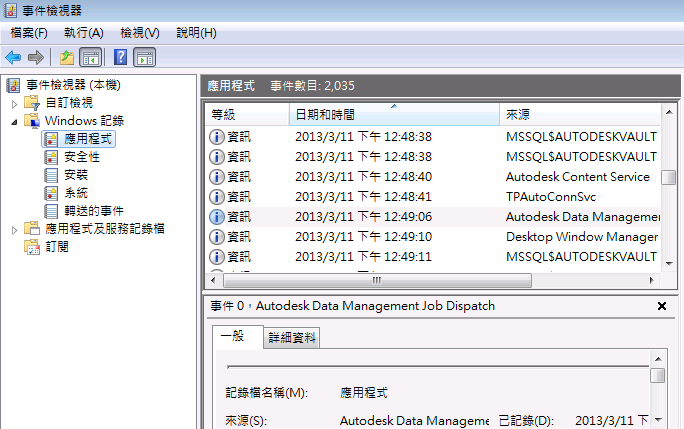Screen dimensions: 684x429
Task: Open 轉送的事件 log
Action: [x=94, y=211]
